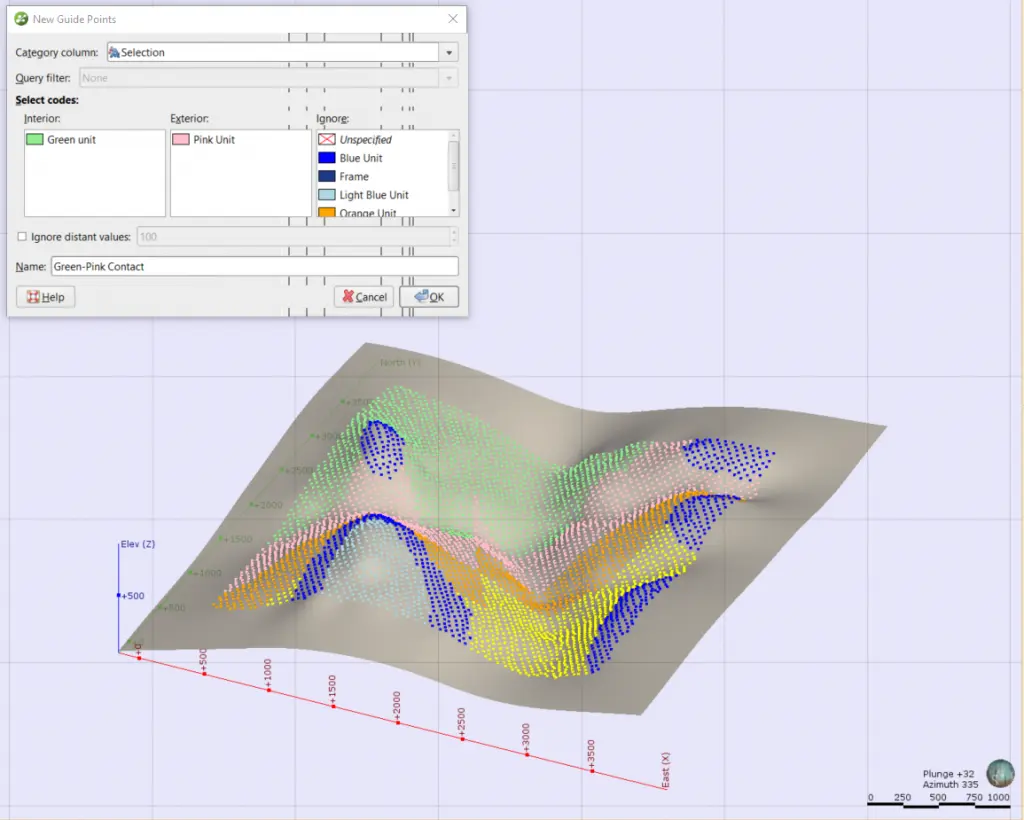Click the blue swatch icon for Blue Unit
Viewport: 1024px width, 820px height.
tap(326, 157)
